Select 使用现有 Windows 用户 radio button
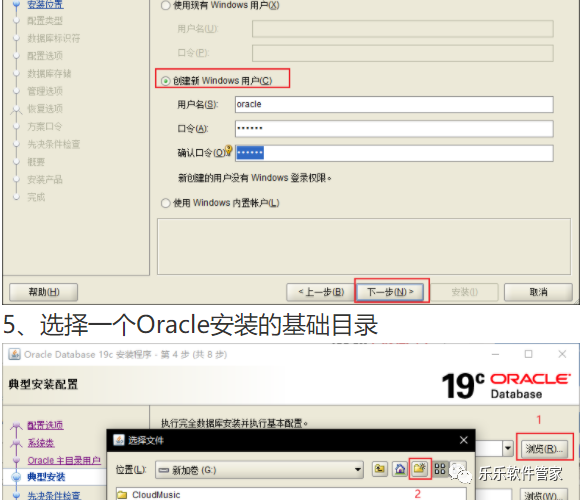 166,5
